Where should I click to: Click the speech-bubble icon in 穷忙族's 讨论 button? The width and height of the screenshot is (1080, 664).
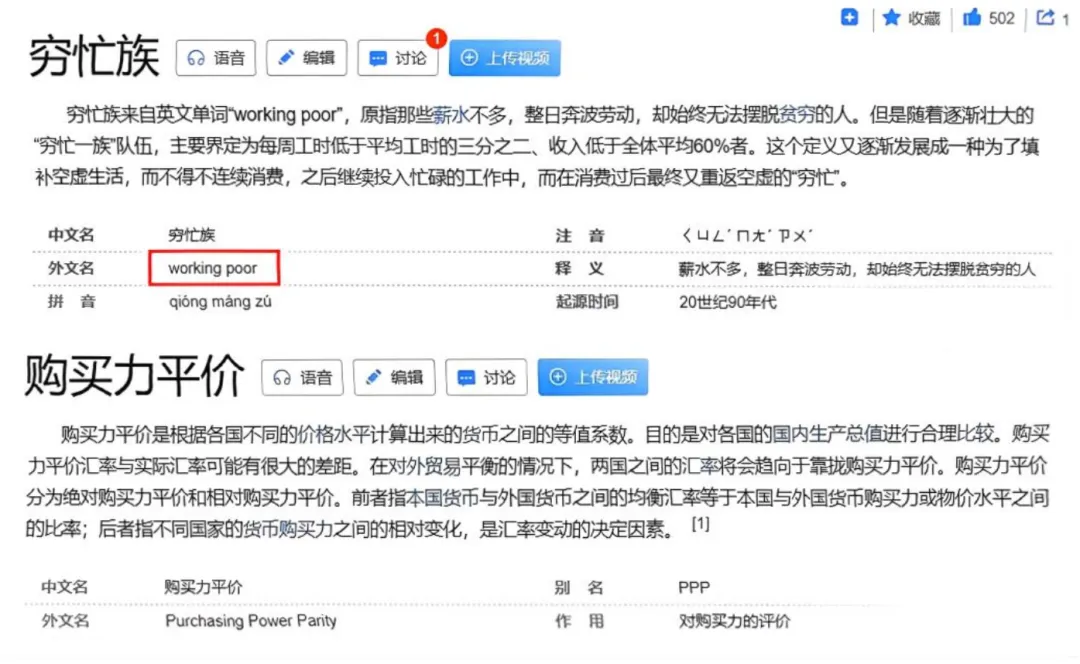pos(380,58)
